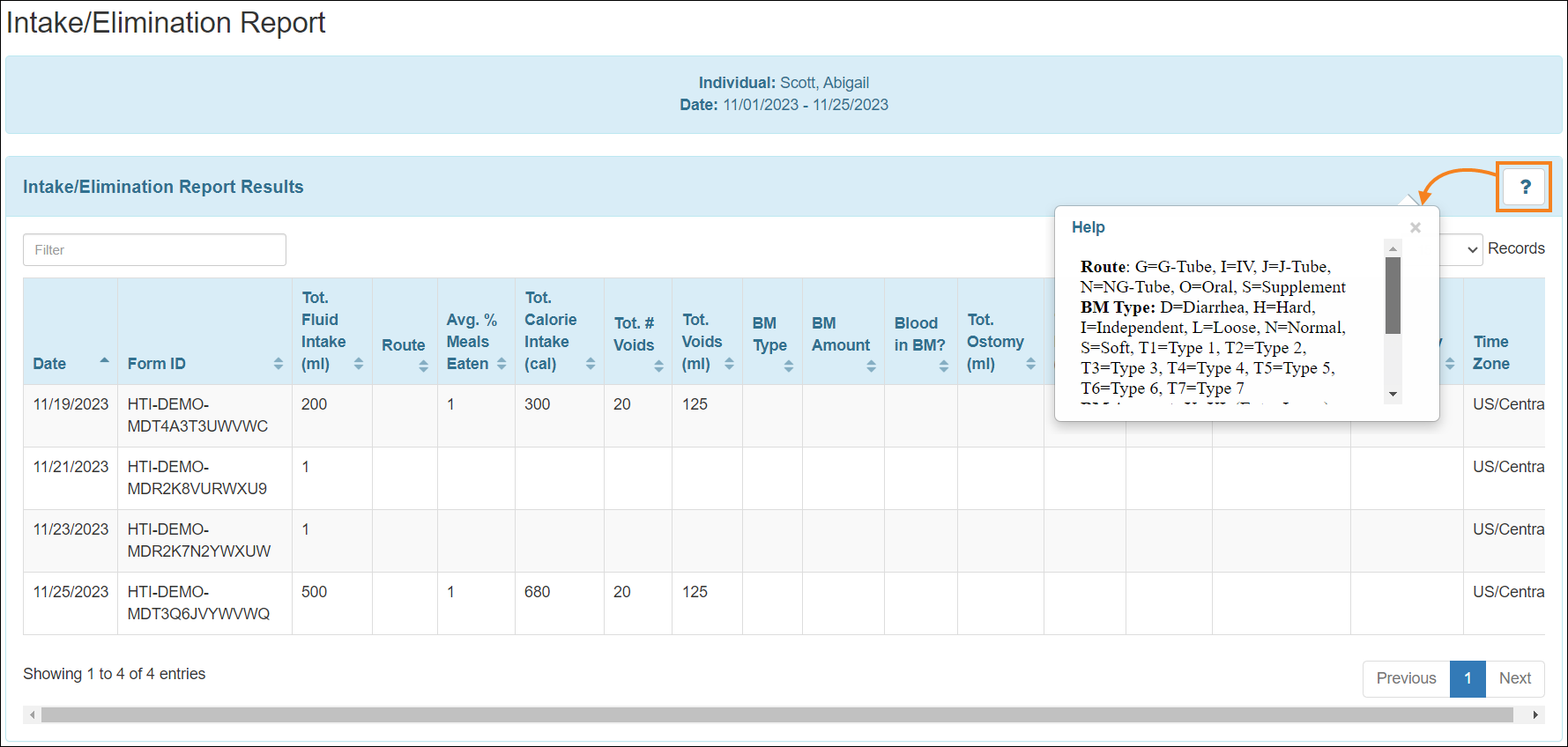Select form HTI-DEMO-MDR2K8VURWXU9
Screen dimensions: 1568x747
(197, 477)
